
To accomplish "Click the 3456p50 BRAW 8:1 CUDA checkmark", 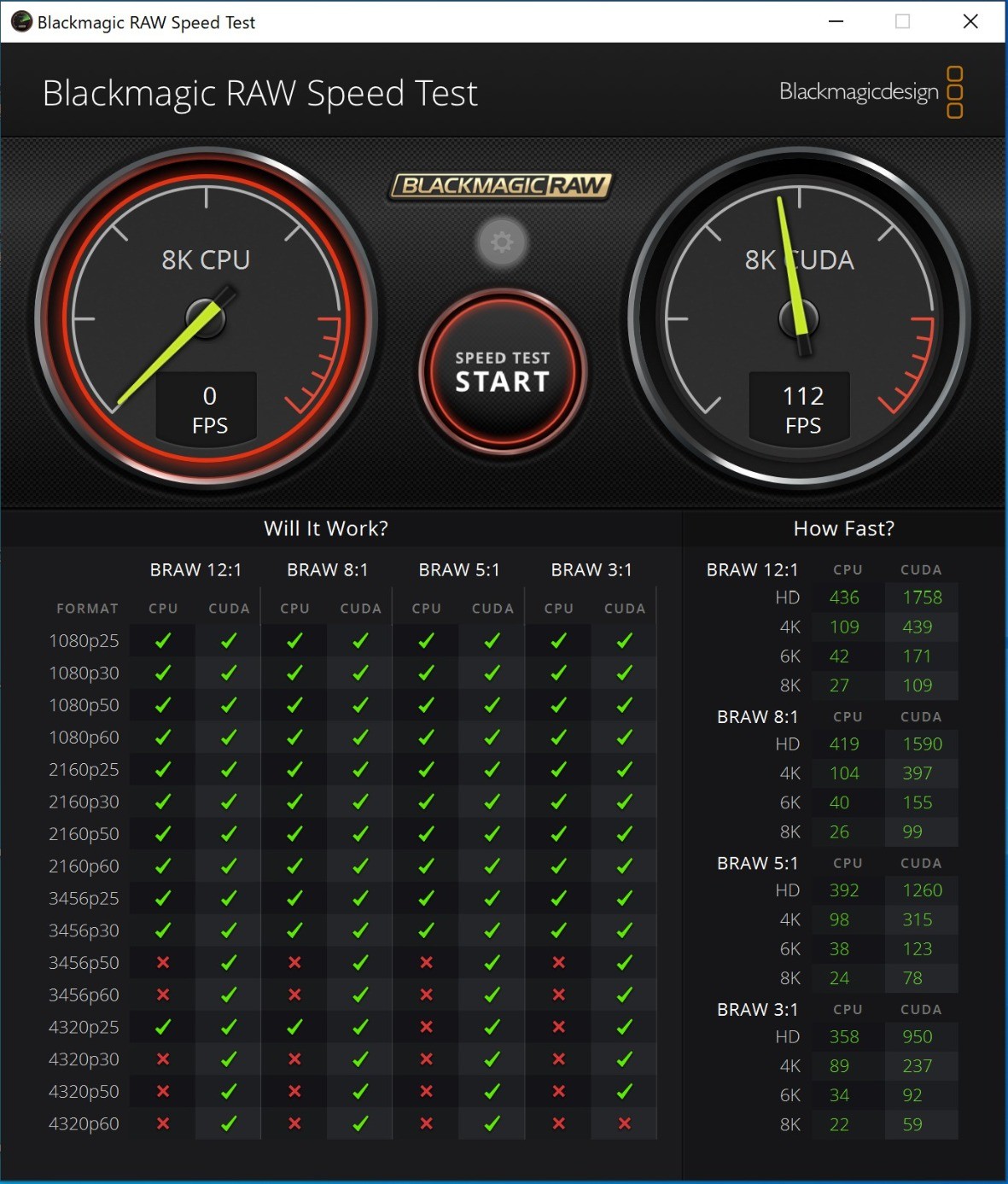I will [x=361, y=963].
